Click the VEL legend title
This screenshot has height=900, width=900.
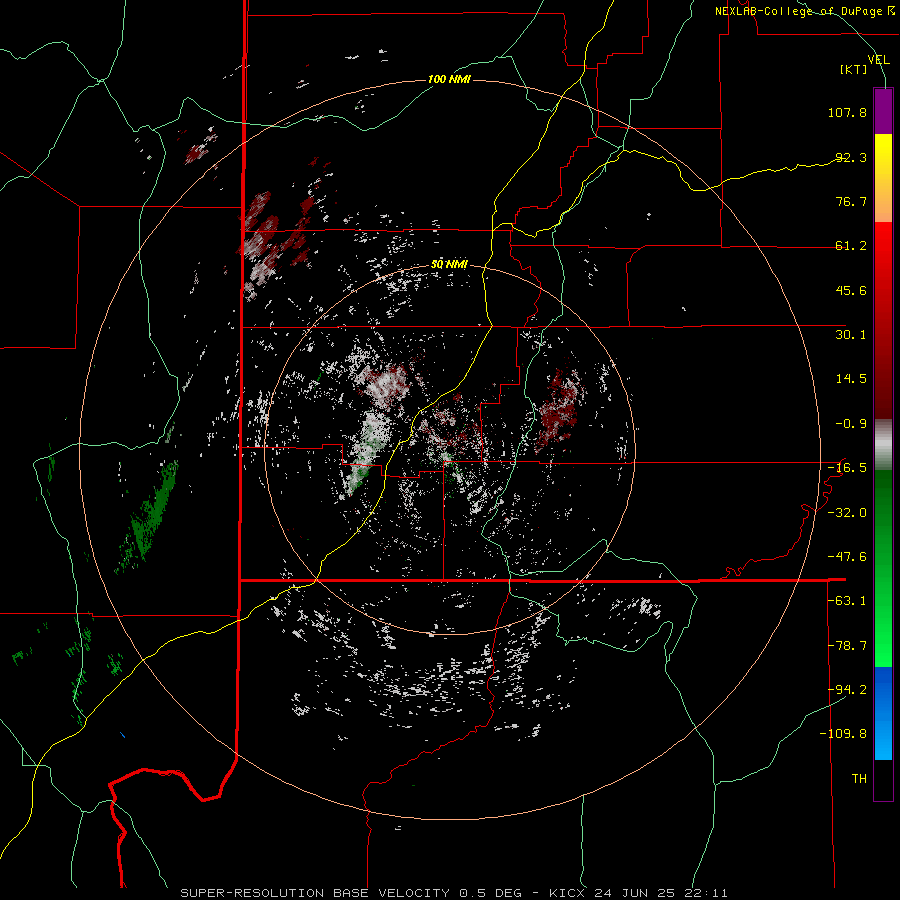point(879,60)
